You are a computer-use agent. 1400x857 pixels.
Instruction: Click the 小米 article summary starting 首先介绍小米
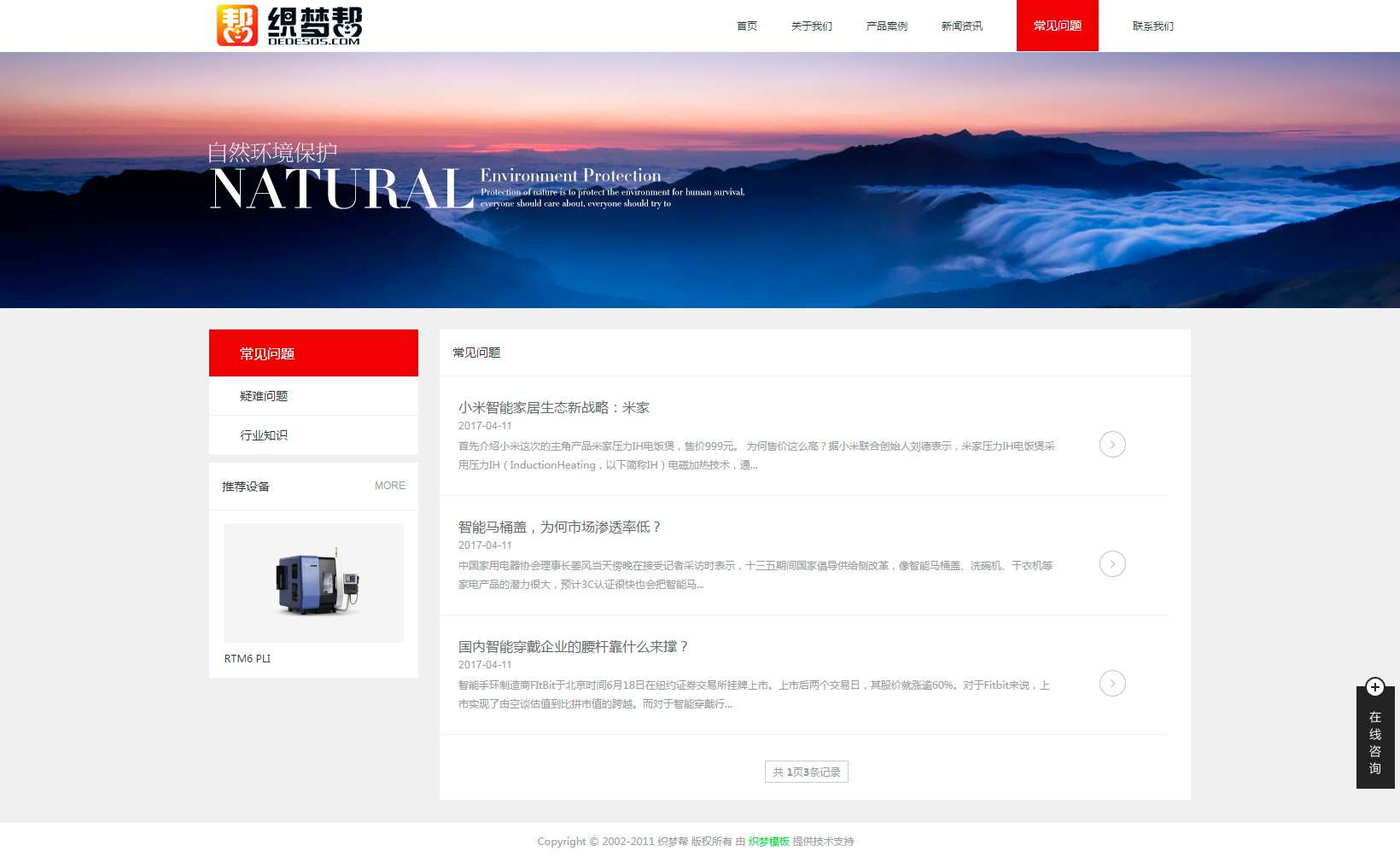point(756,456)
